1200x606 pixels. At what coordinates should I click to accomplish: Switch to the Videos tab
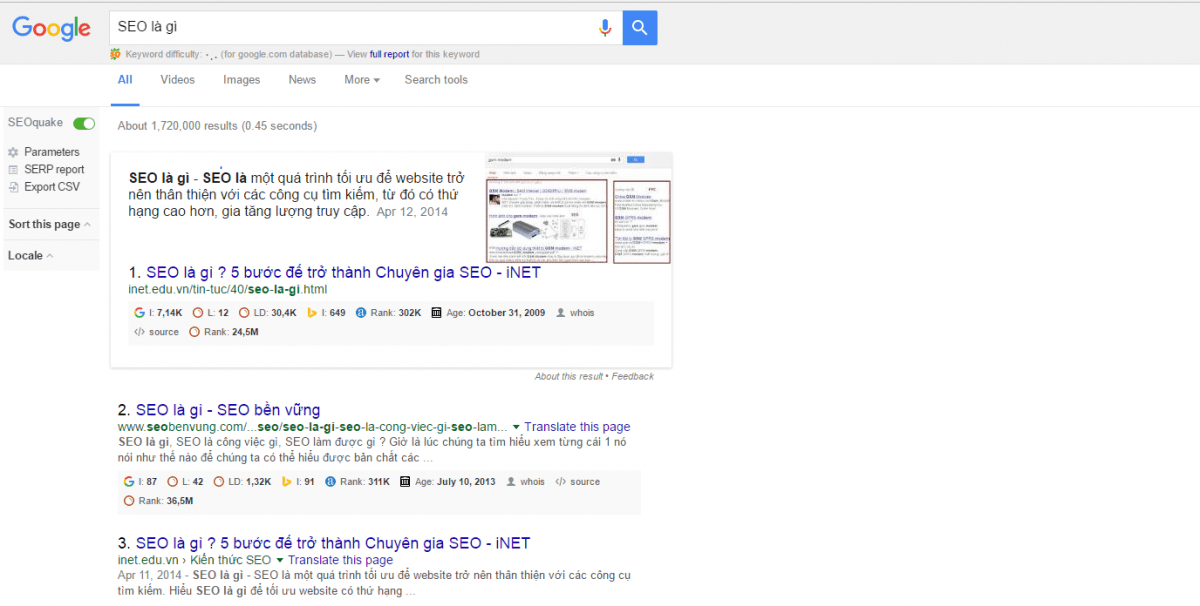[178, 80]
